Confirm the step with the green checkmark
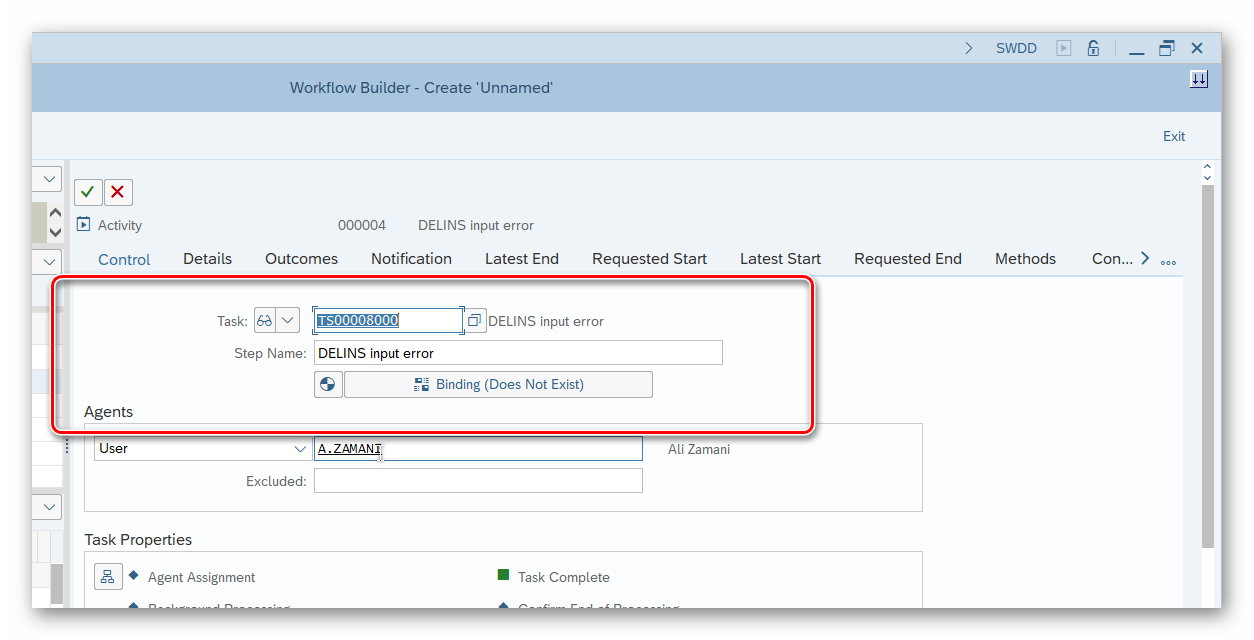1254x640 pixels. click(x=88, y=192)
